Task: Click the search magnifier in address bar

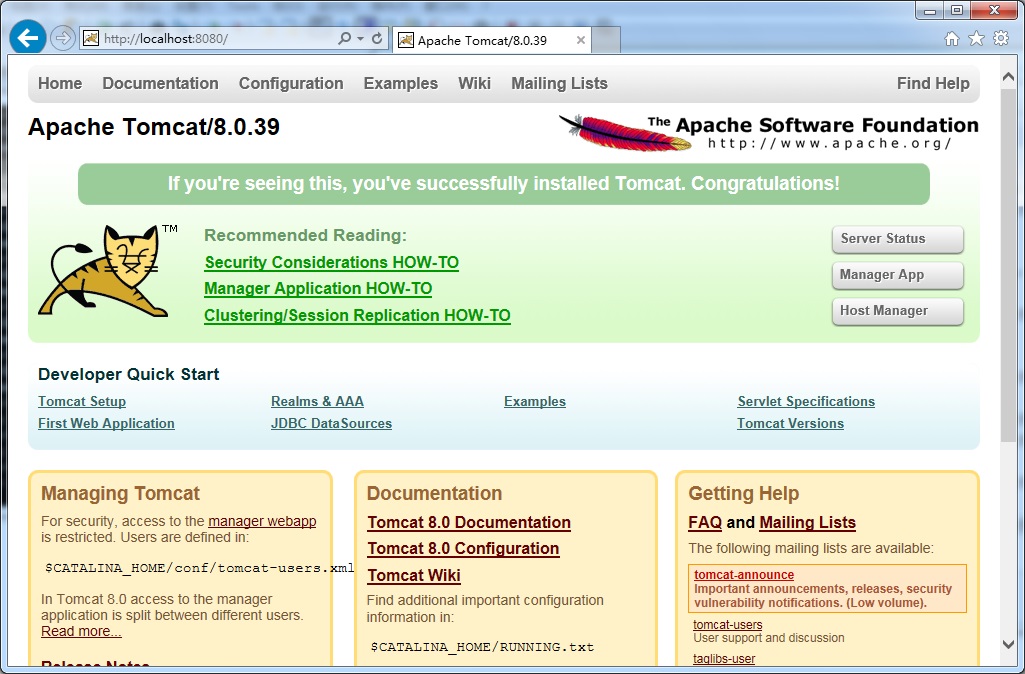Action: (344, 39)
